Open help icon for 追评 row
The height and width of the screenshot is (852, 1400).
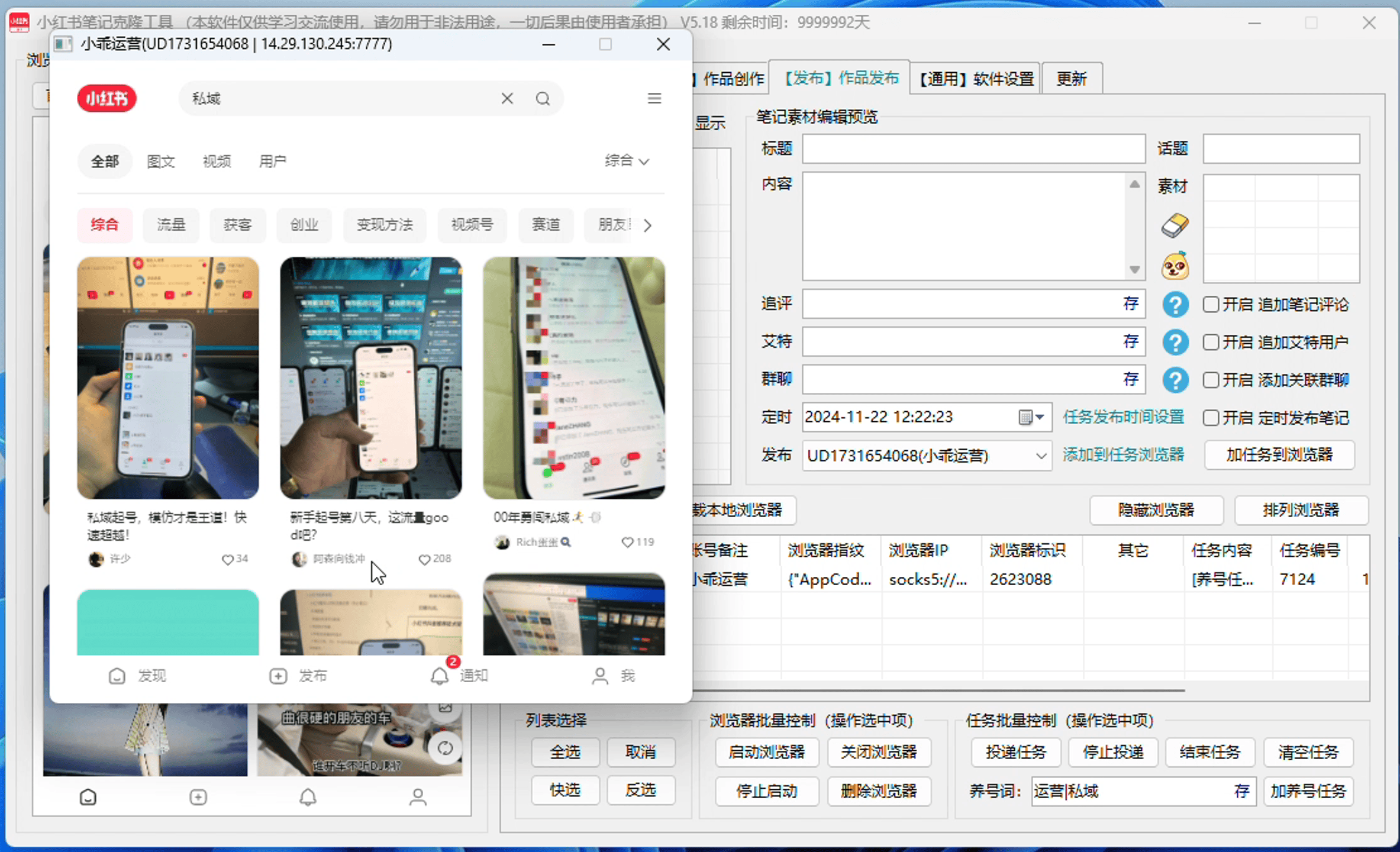point(1175,305)
